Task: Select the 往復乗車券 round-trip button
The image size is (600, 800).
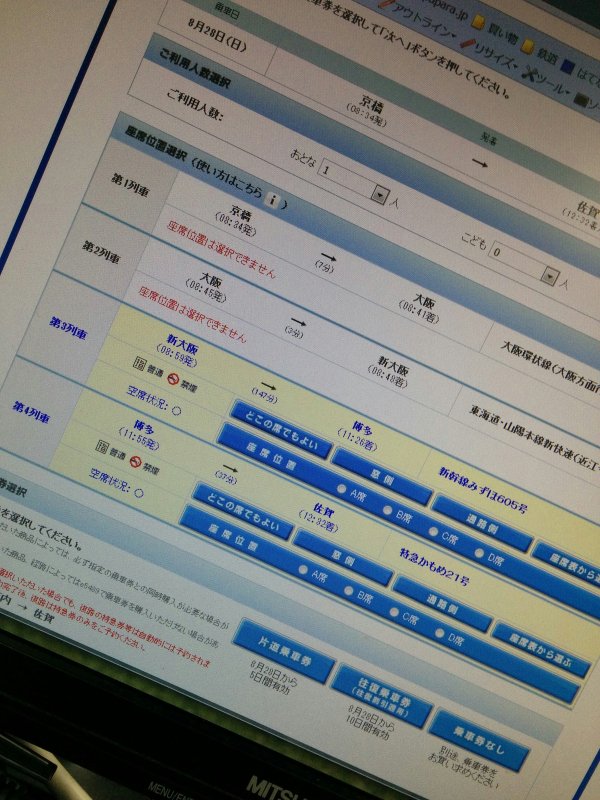Action: [x=382, y=696]
